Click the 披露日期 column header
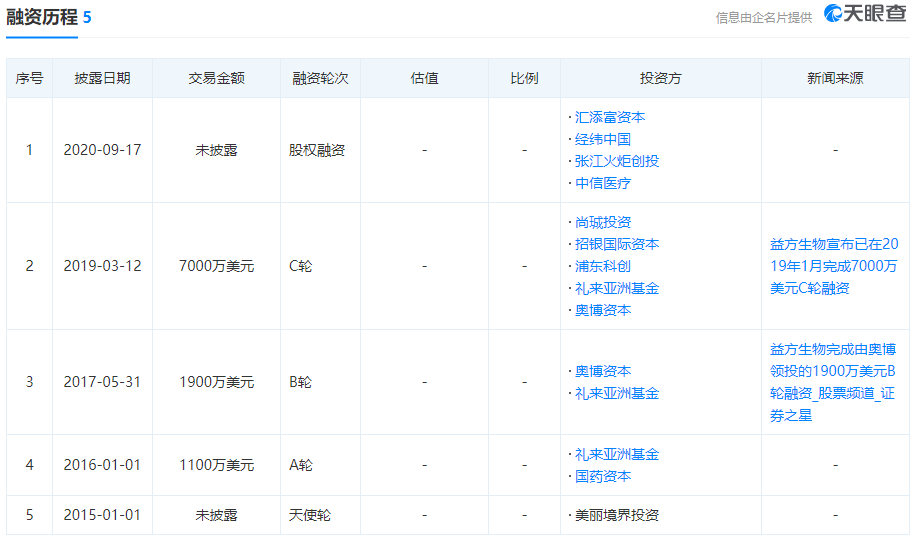The image size is (918, 542). (102, 78)
